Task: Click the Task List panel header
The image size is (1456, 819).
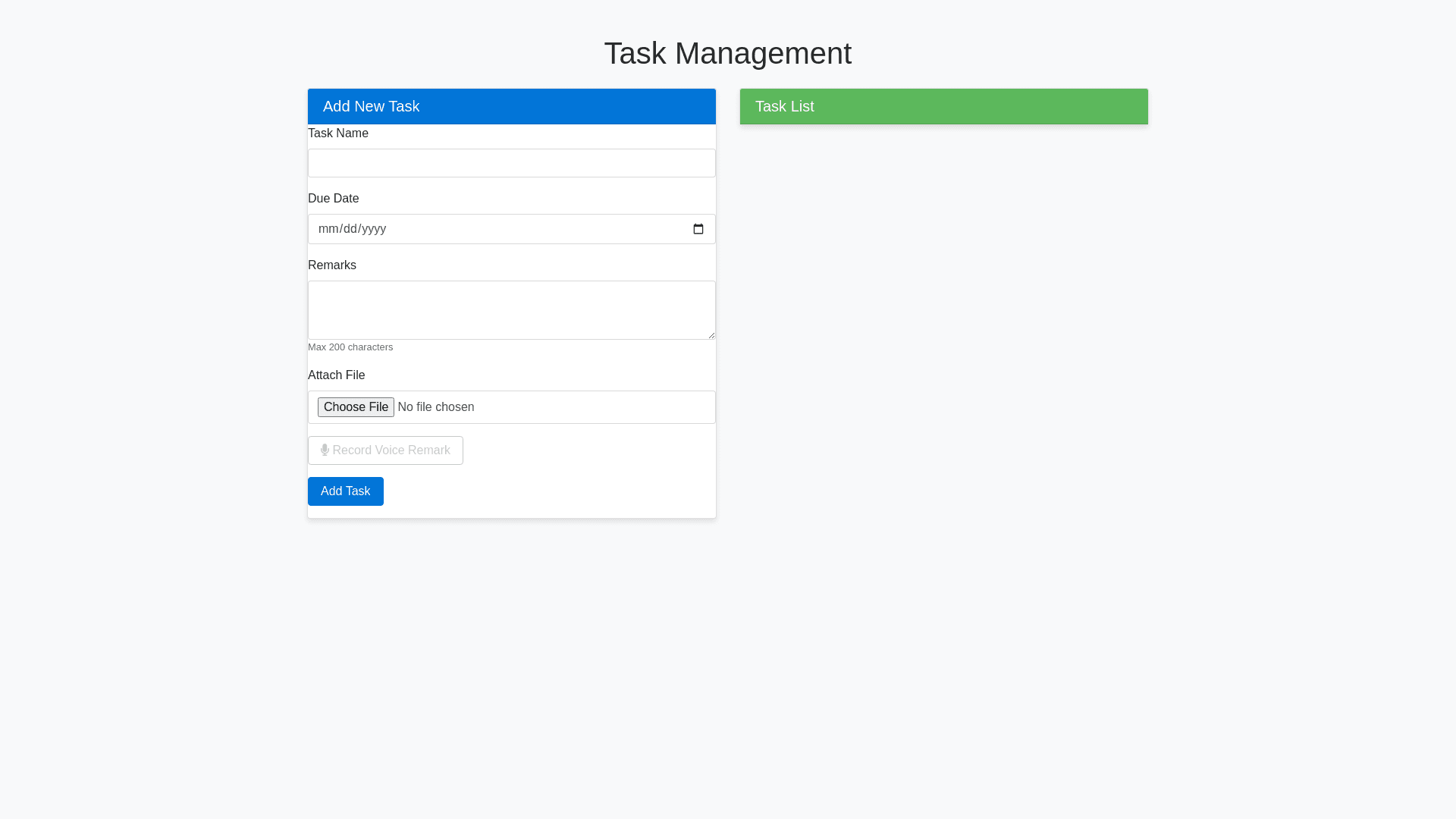Action: (x=943, y=106)
